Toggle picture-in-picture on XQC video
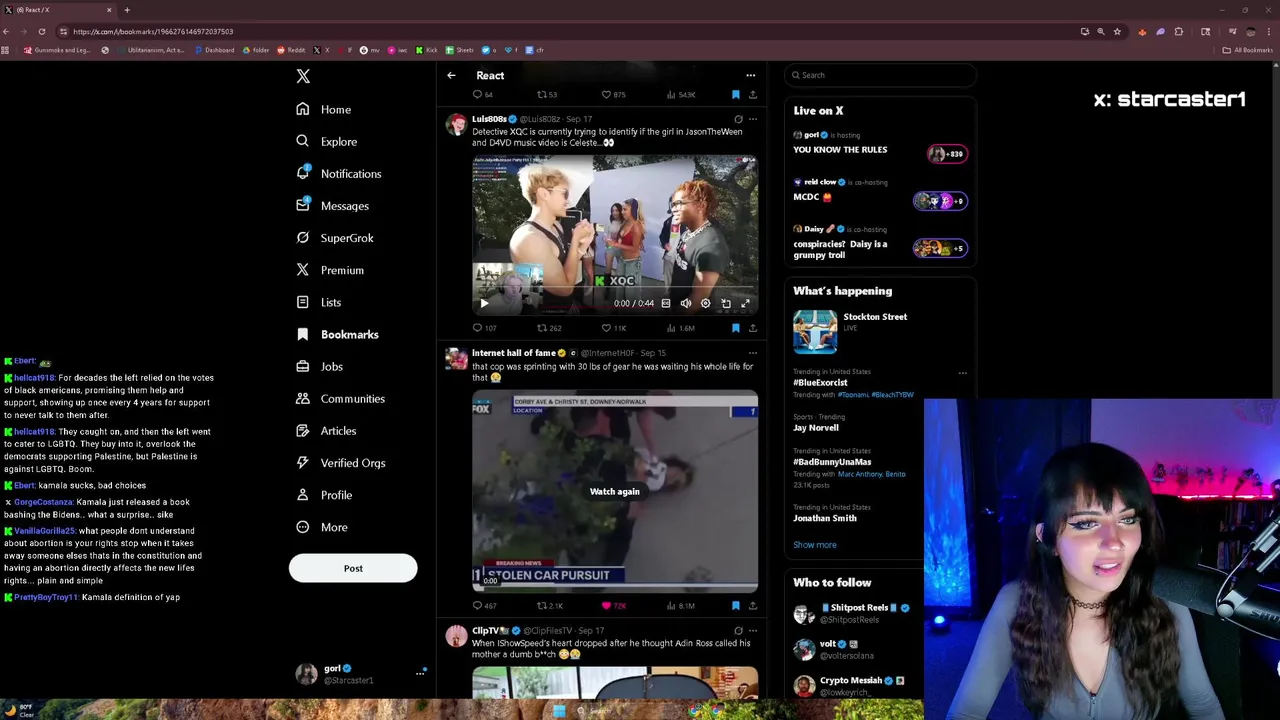1280x720 pixels. tap(726, 303)
